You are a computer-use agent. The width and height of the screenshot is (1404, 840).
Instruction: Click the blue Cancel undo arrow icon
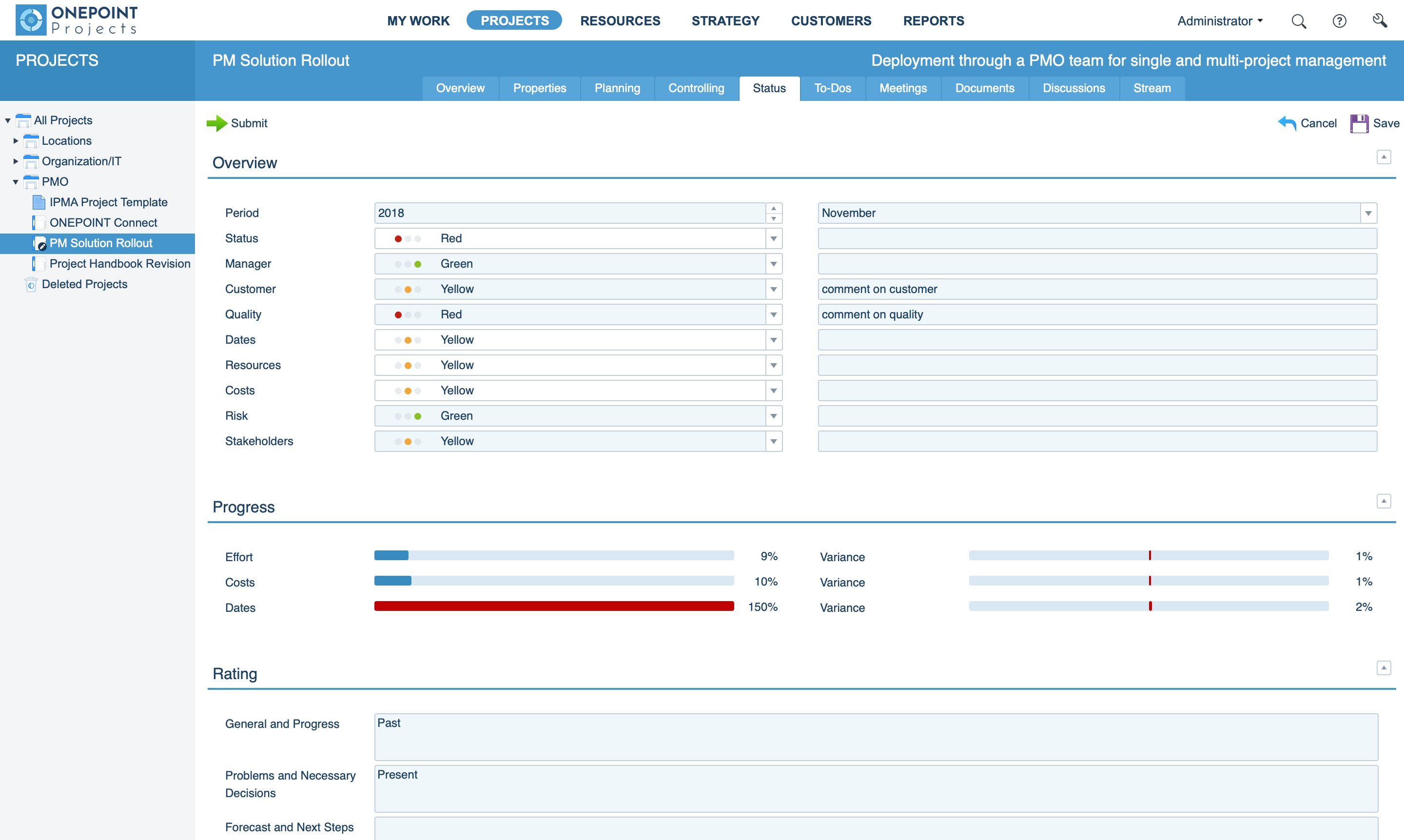coord(1287,123)
